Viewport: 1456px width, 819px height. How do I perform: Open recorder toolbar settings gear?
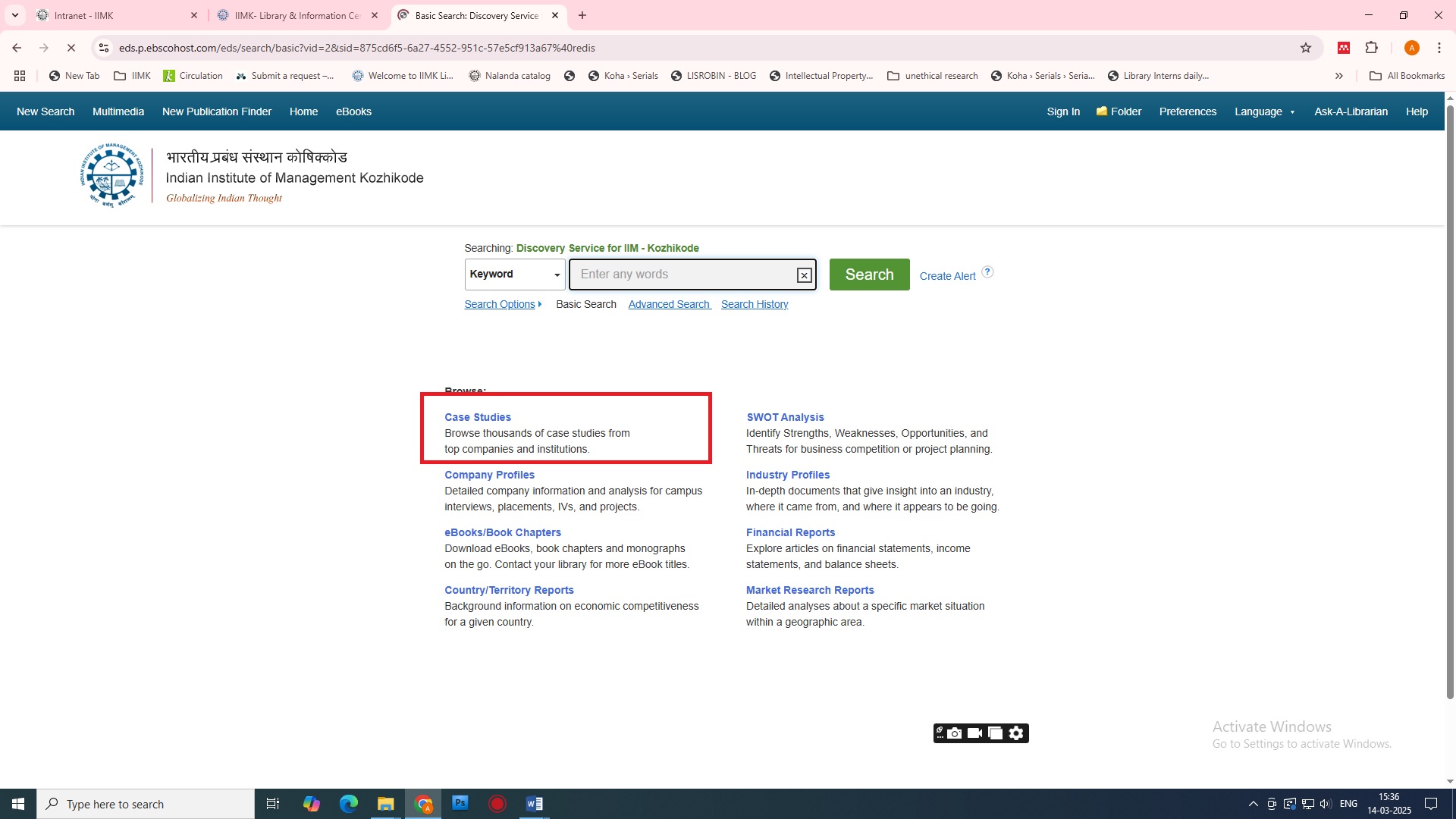point(1016,733)
